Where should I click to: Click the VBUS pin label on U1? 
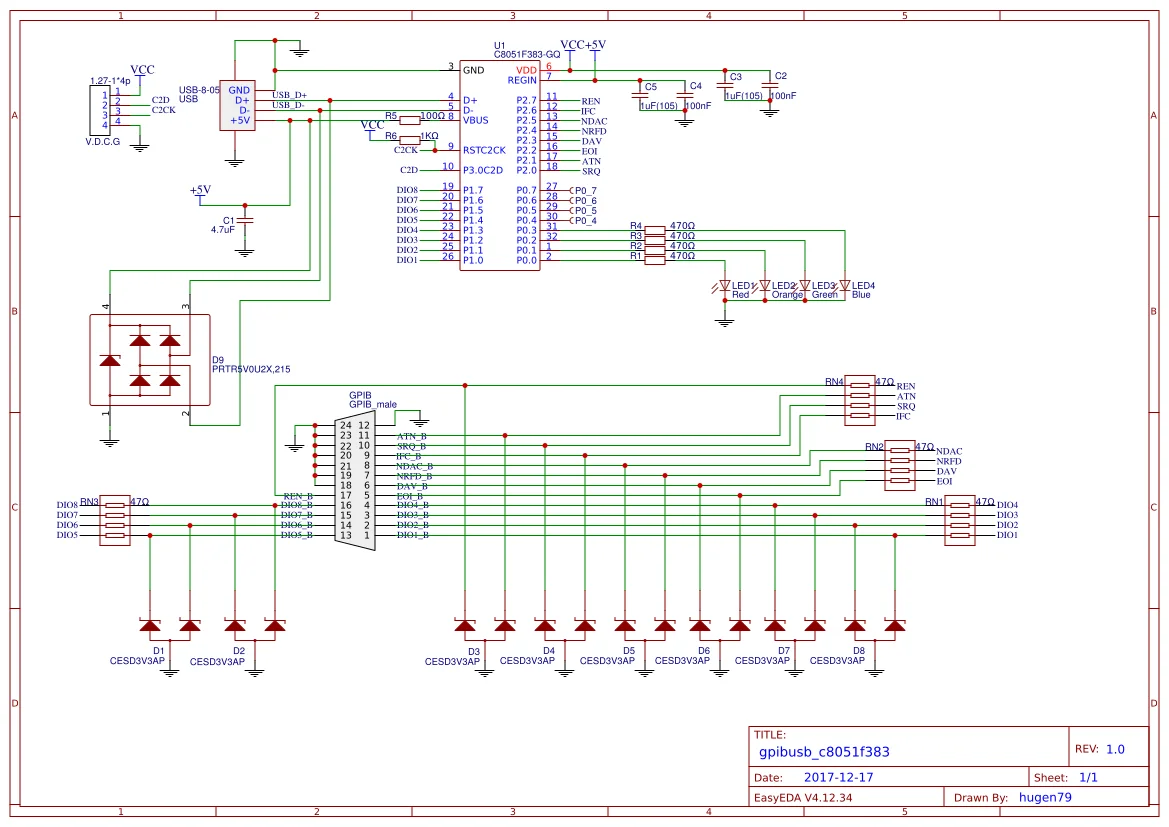coord(476,120)
